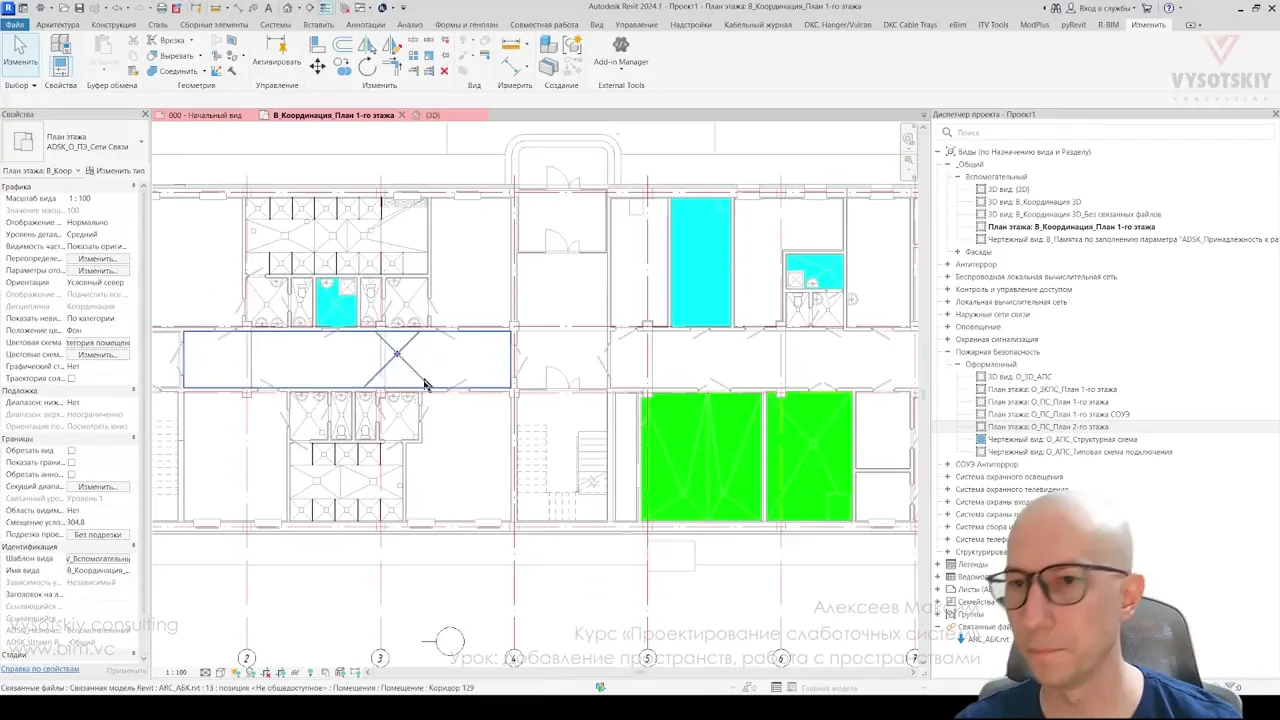This screenshot has width=1280, height=720.
Task: Click the Move tool crossed-arrows icon
Action: (317, 67)
